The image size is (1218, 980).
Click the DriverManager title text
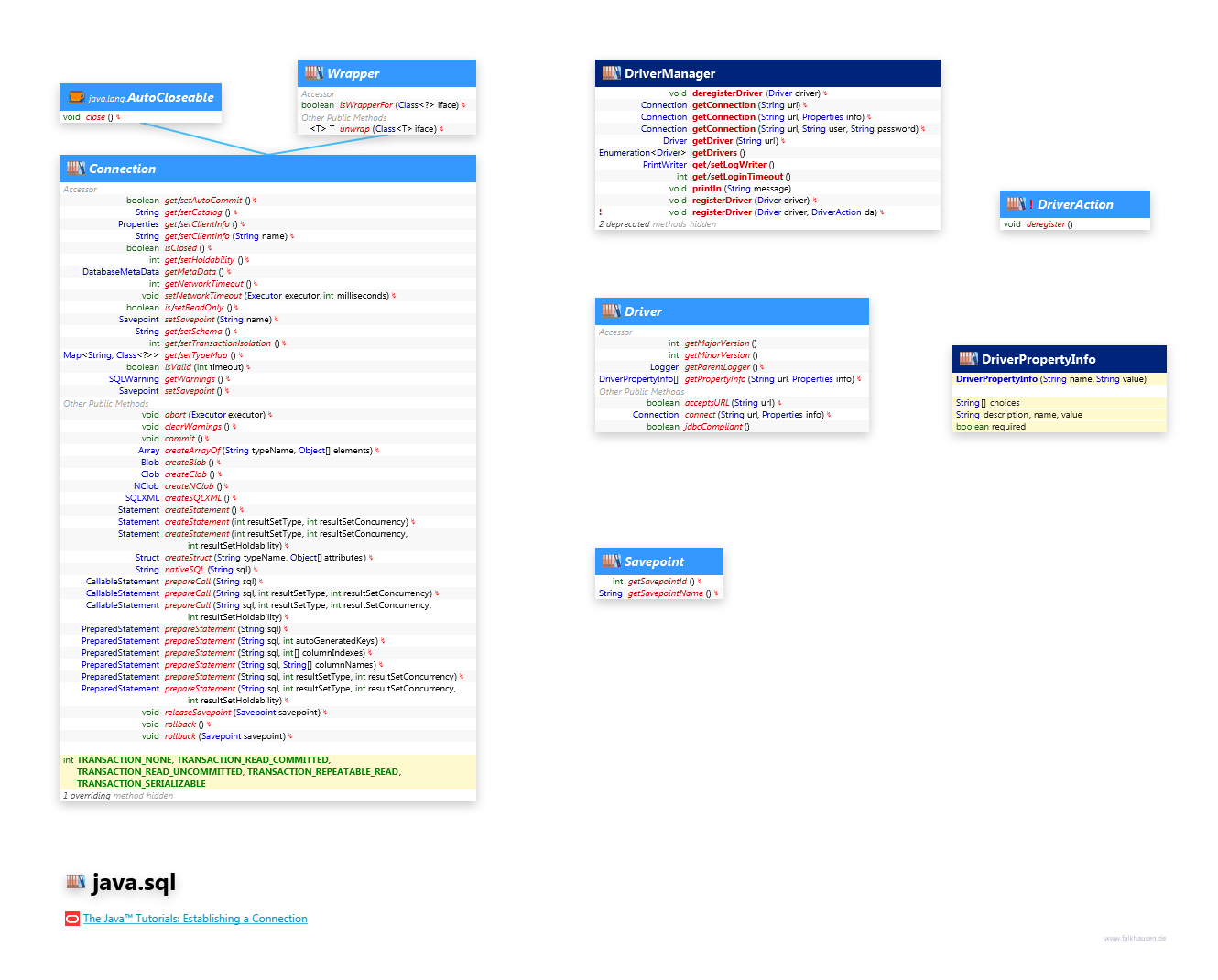(x=669, y=73)
